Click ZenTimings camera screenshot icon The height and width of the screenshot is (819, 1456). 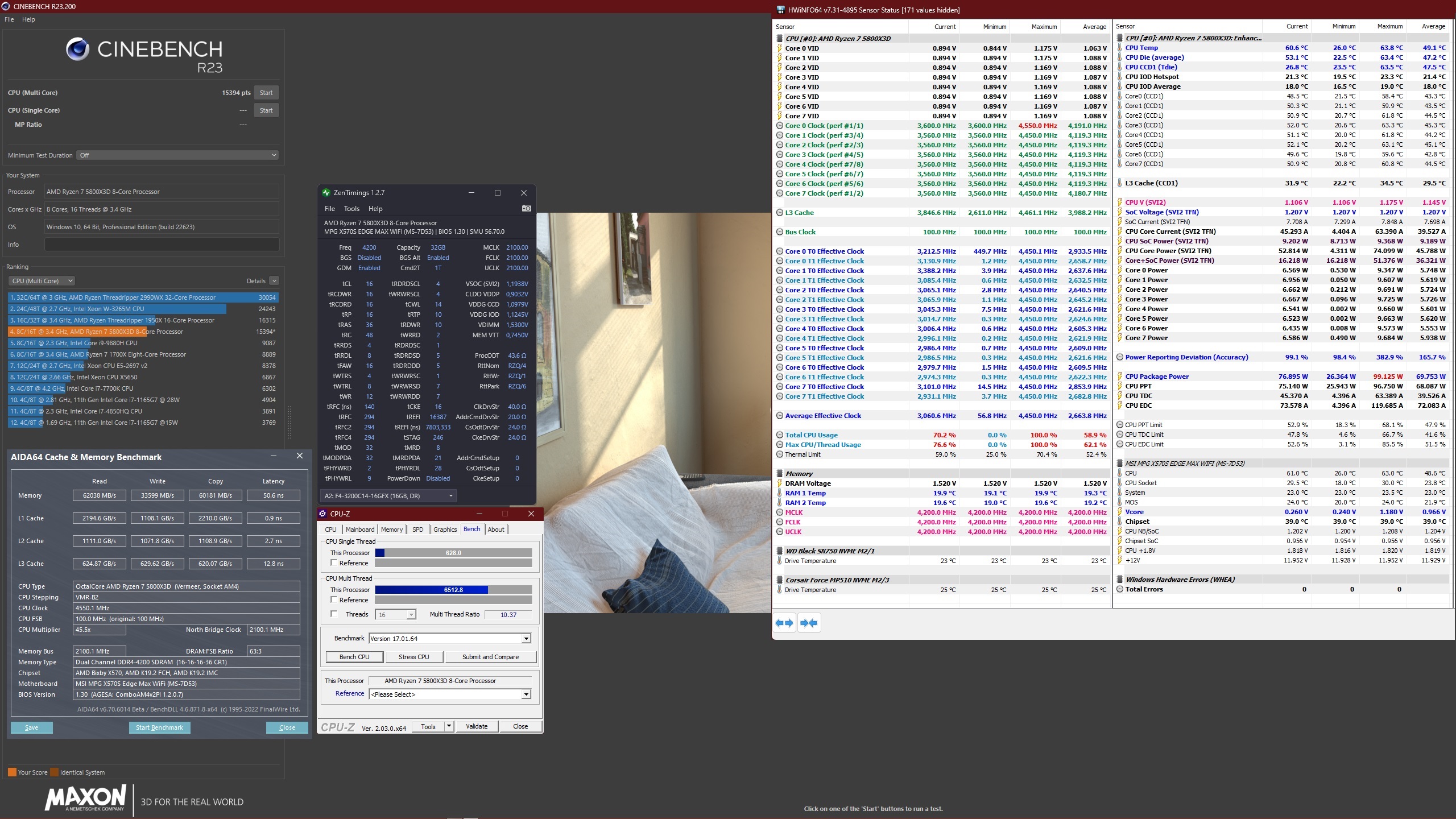coord(526,209)
